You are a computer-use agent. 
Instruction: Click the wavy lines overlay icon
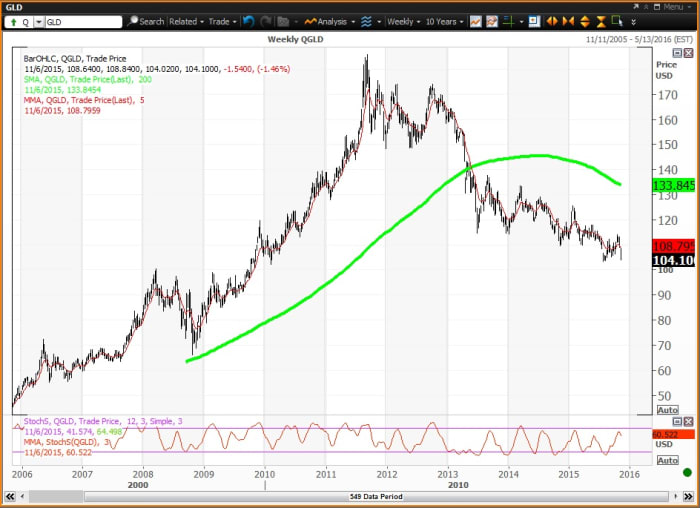(367, 21)
